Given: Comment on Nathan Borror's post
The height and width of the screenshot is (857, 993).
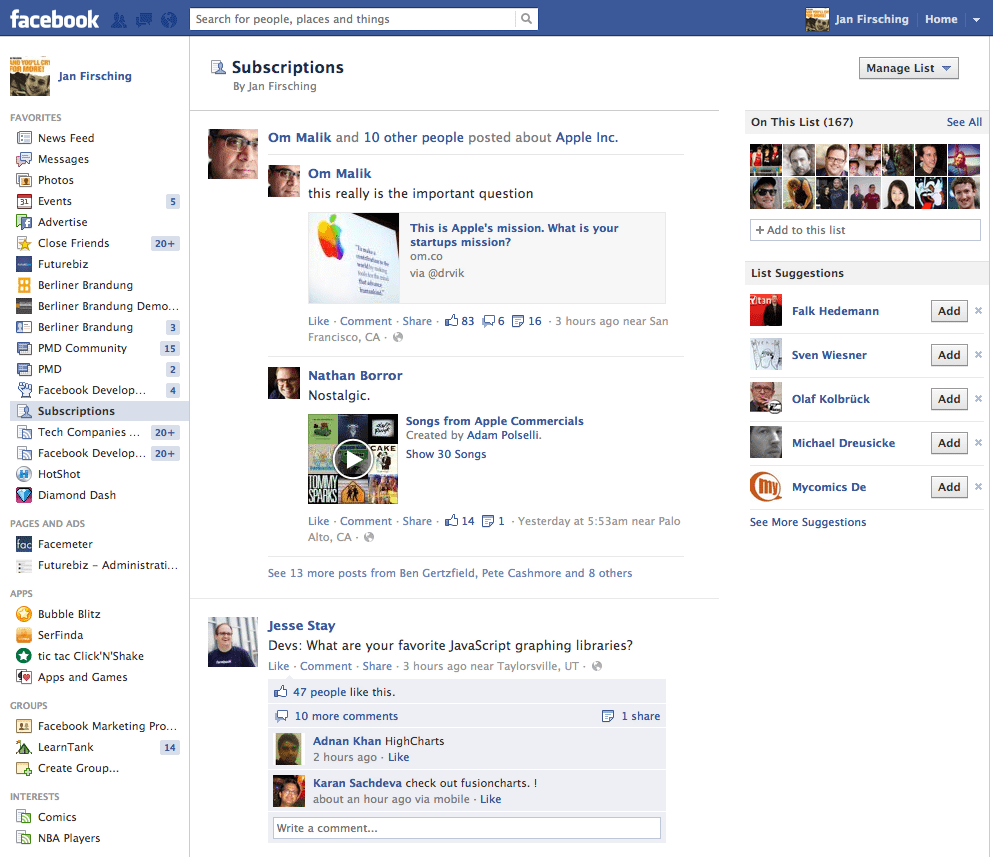Looking at the screenshot, I should [366, 521].
